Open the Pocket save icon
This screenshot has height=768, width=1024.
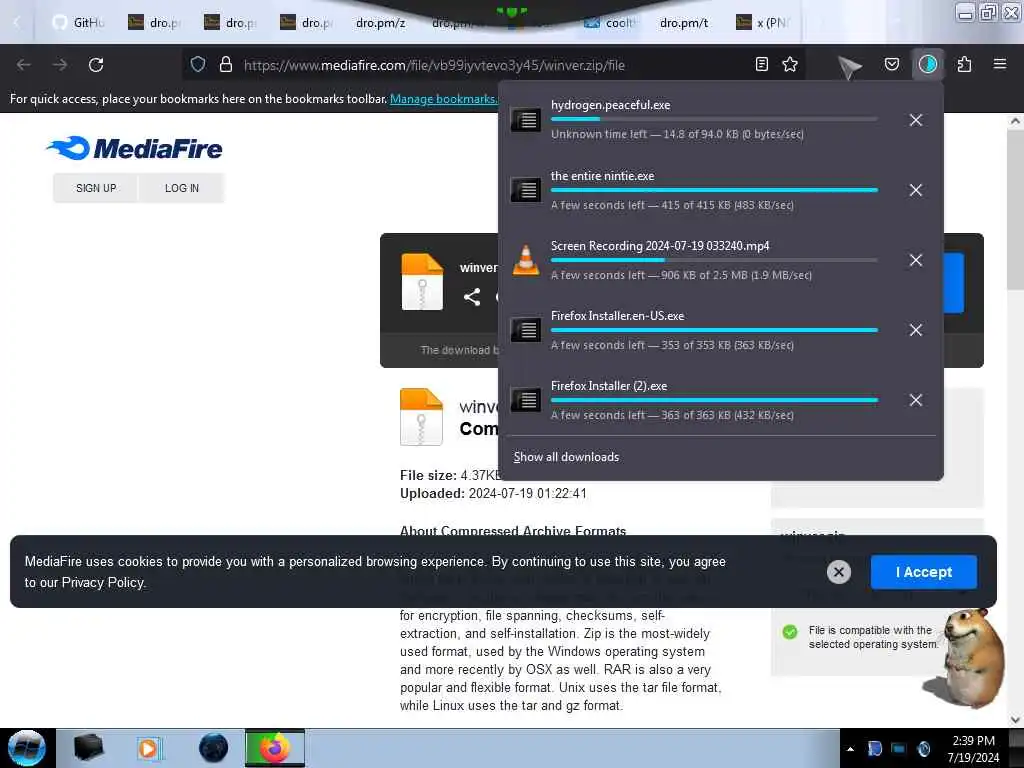[892, 64]
